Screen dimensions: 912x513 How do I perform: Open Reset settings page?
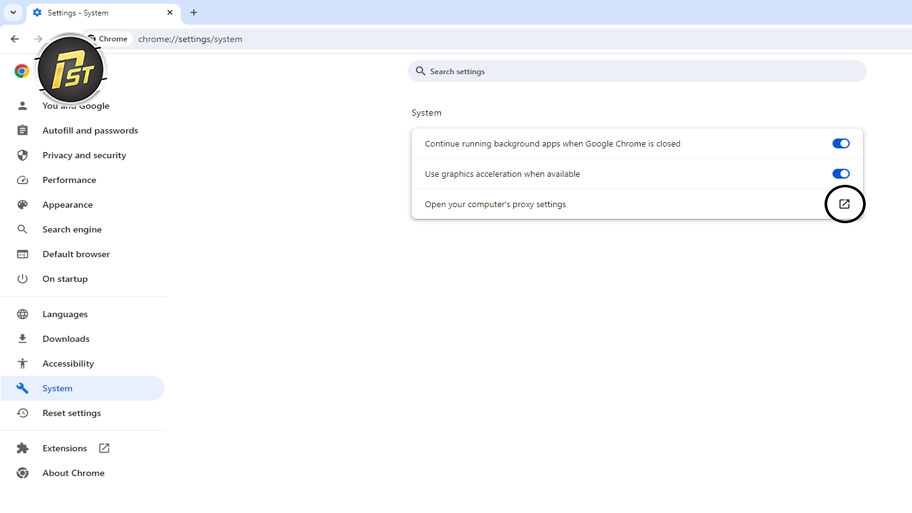pyautogui.click(x=72, y=413)
